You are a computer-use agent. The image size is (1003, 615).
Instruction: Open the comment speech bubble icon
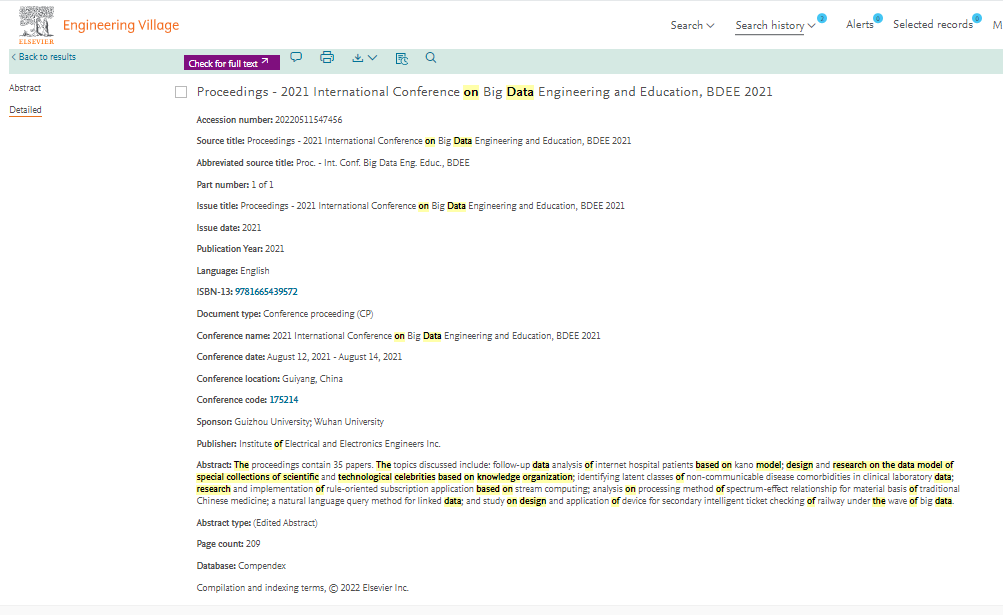click(296, 58)
